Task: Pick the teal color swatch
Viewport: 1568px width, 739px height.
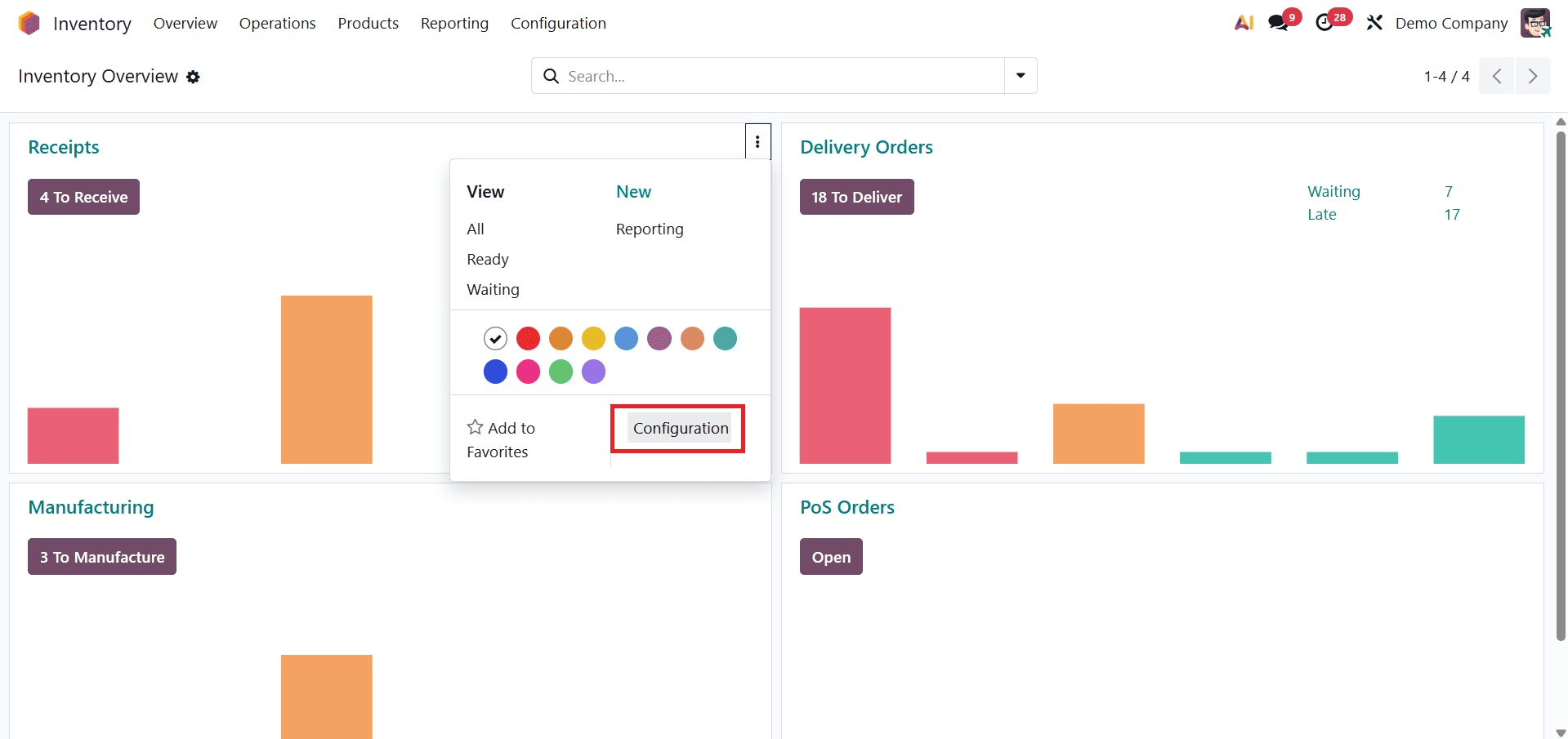Action: (725, 338)
